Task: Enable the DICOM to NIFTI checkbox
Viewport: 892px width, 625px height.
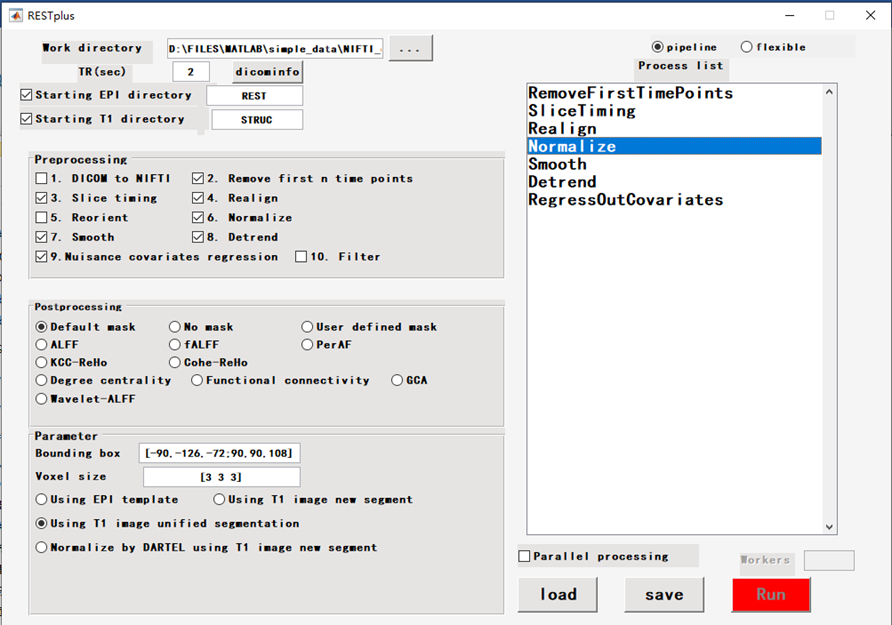Action: pyautogui.click(x=41, y=178)
